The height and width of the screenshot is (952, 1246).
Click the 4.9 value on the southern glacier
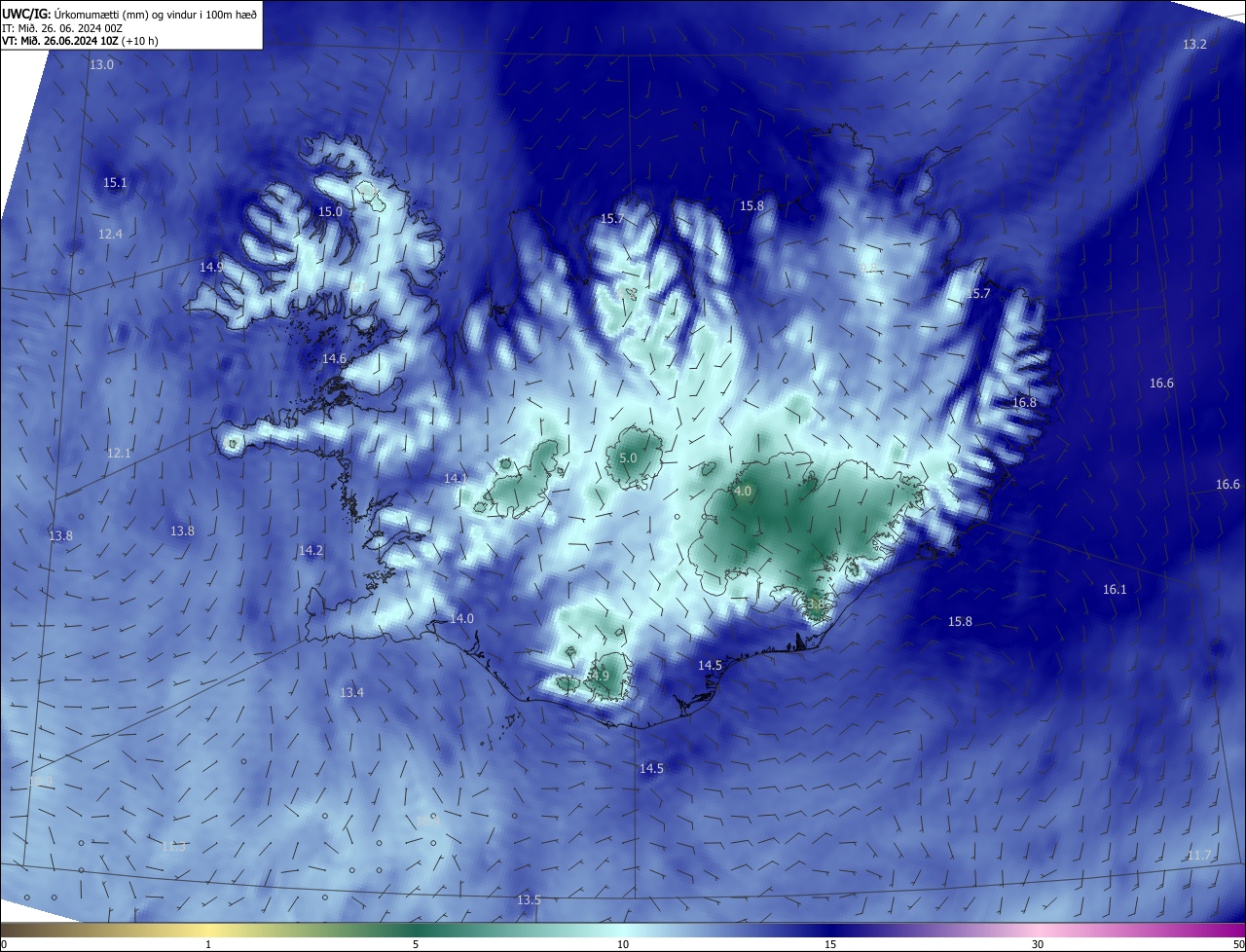(600, 676)
